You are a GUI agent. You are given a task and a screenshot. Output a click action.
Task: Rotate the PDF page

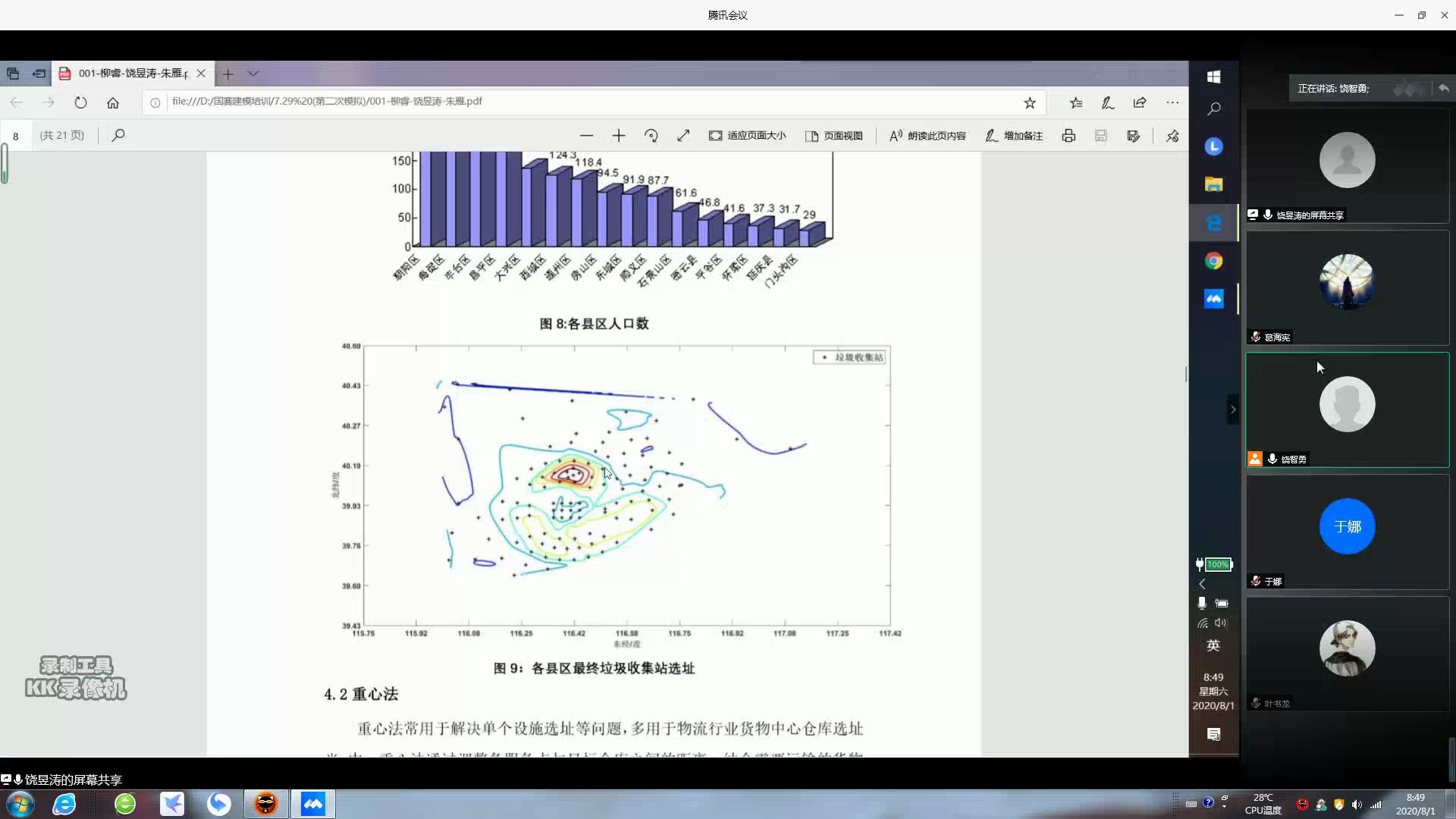[x=651, y=136]
